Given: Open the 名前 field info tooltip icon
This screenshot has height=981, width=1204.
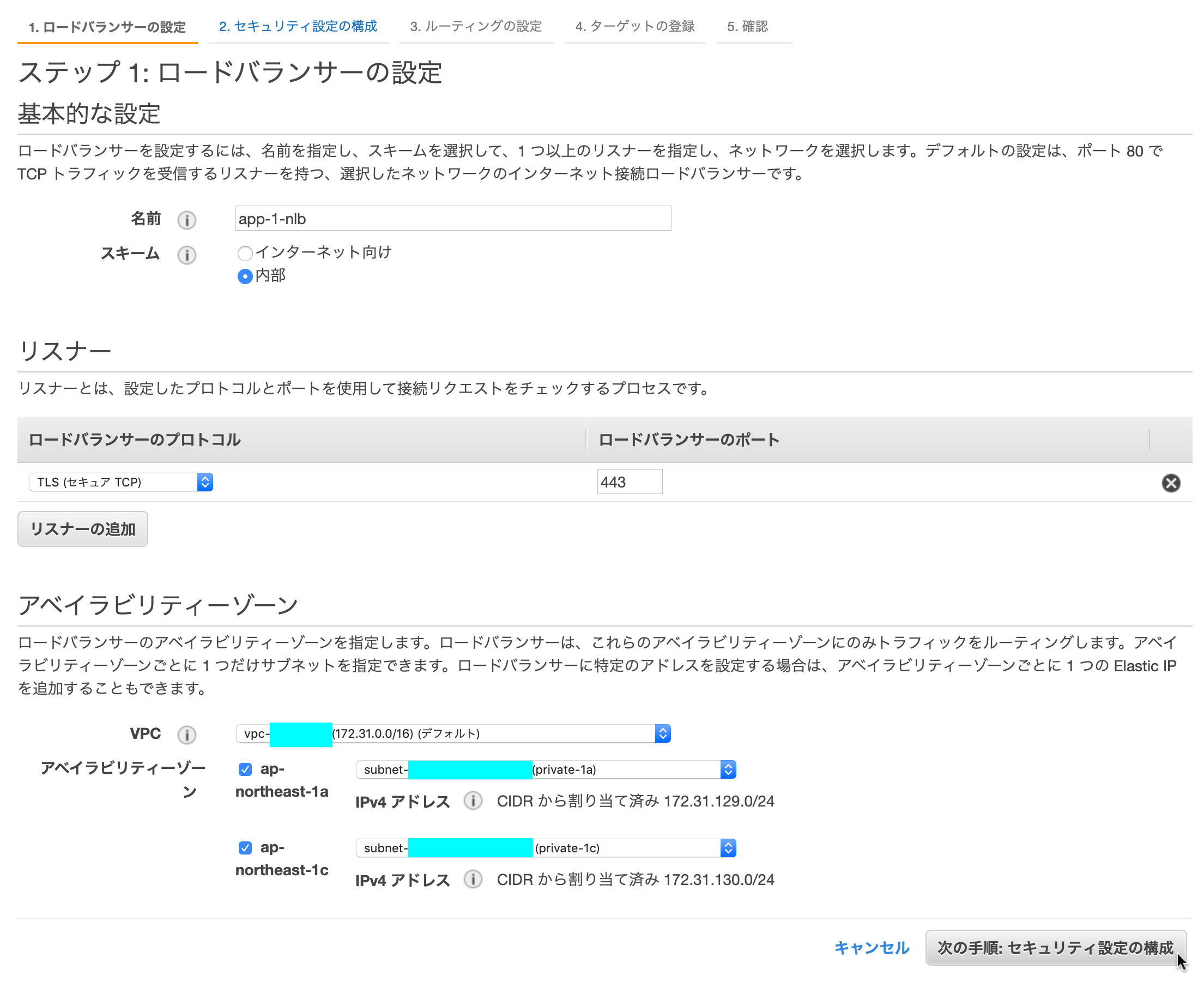Looking at the screenshot, I should tap(187, 220).
